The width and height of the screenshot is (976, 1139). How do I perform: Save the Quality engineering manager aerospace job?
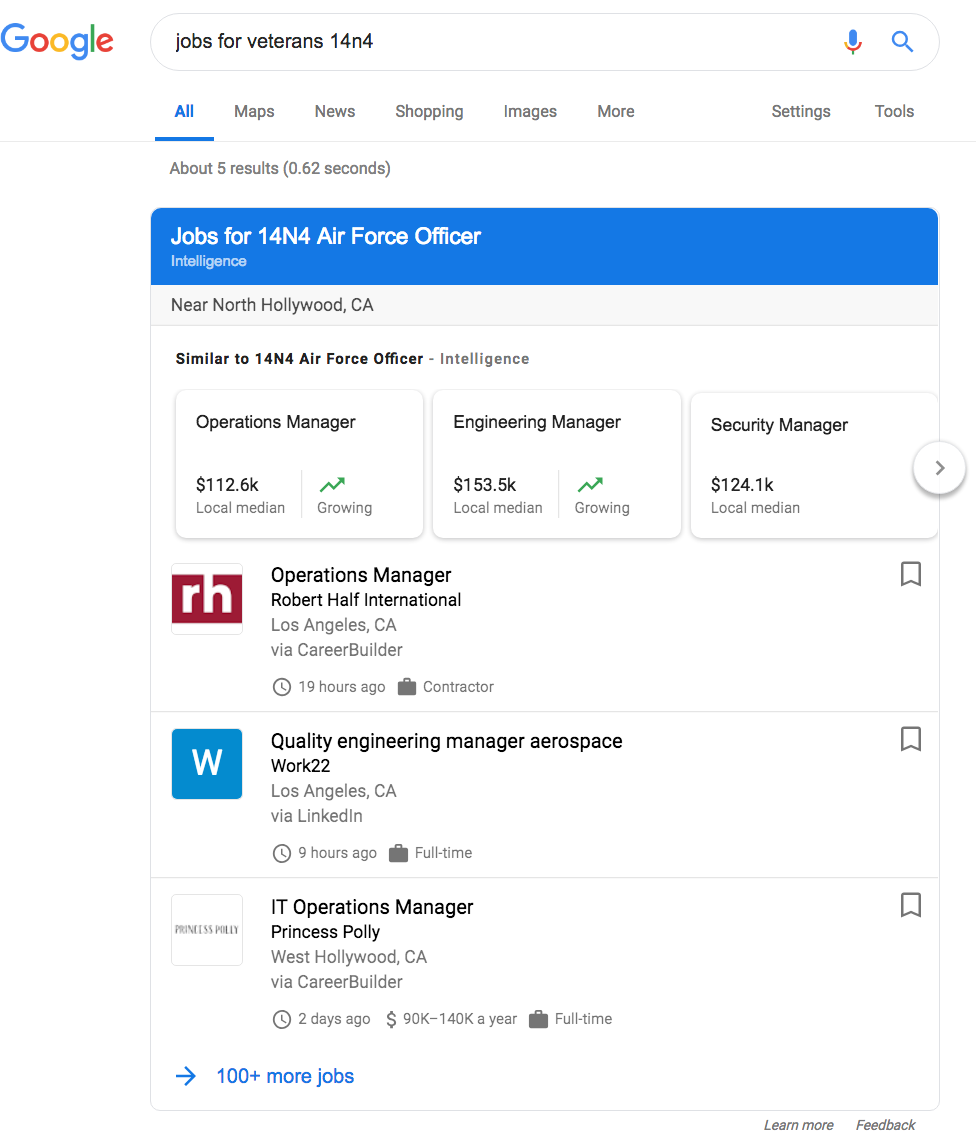[x=910, y=739]
